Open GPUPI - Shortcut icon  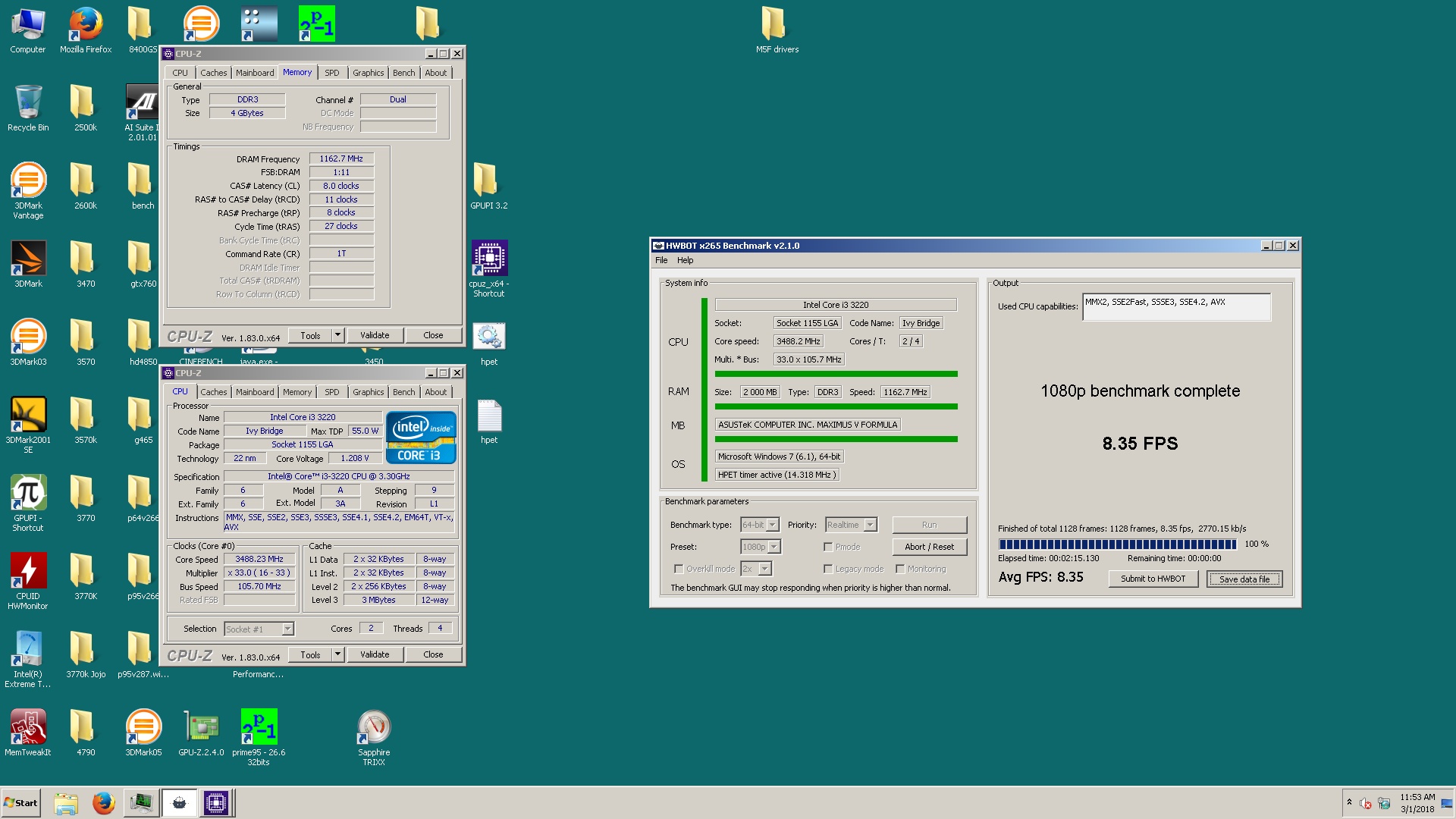click(x=28, y=504)
